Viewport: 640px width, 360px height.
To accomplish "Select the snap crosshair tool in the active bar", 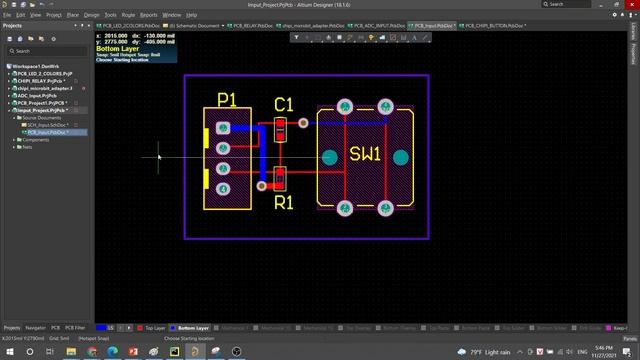I will point(307,38).
